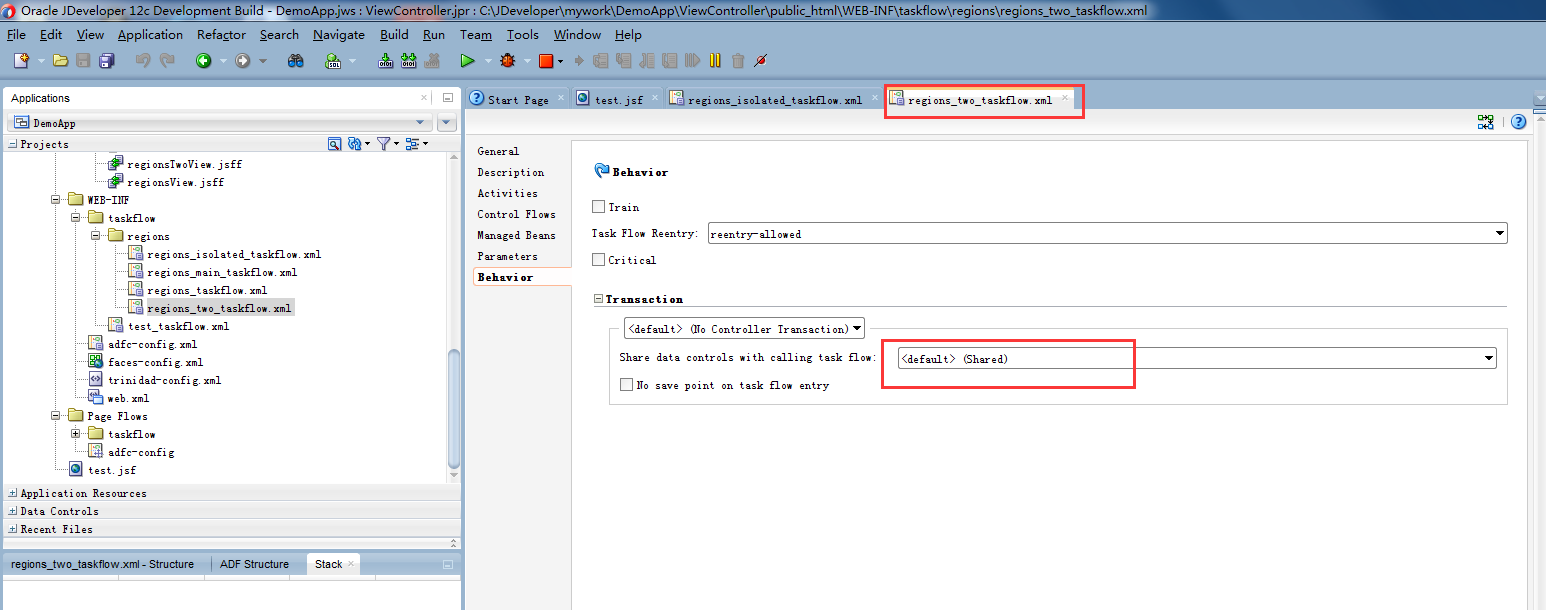Open the Refactor menu
Image resolution: width=1546 pixels, height=610 pixels.
221,35
